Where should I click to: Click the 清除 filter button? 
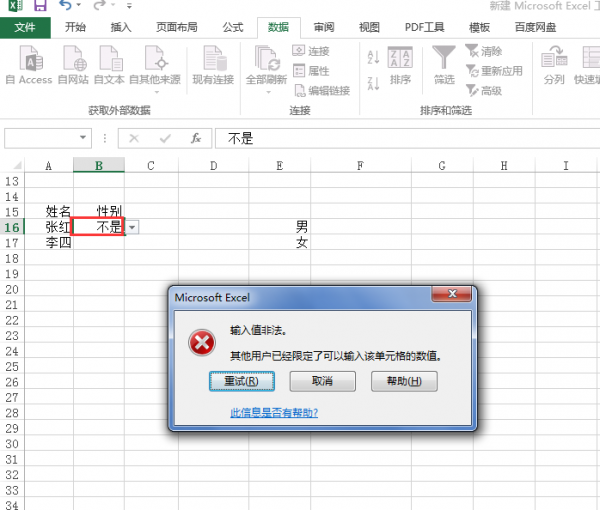point(484,51)
